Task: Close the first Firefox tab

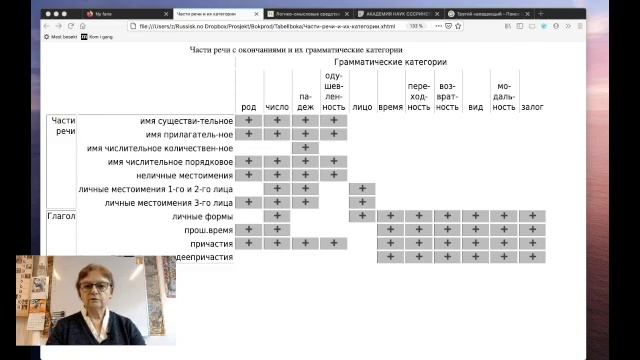Action: [166, 14]
